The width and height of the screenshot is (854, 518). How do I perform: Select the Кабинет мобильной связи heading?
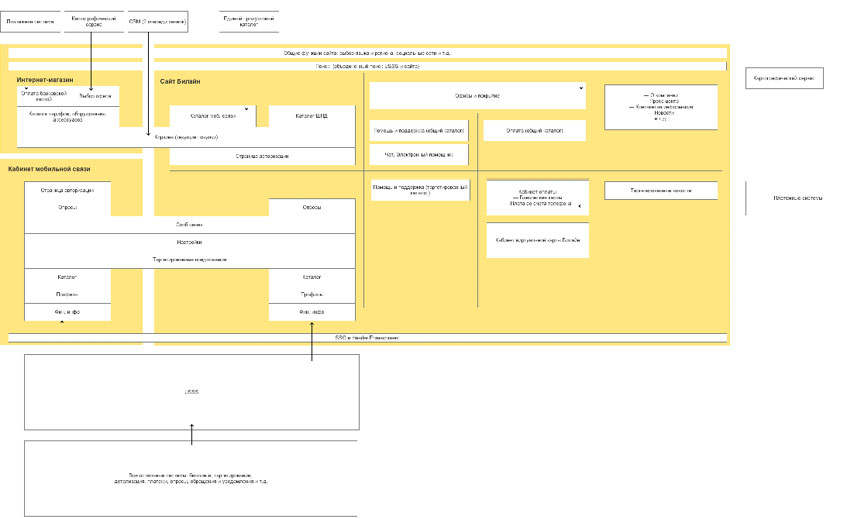[49, 170]
